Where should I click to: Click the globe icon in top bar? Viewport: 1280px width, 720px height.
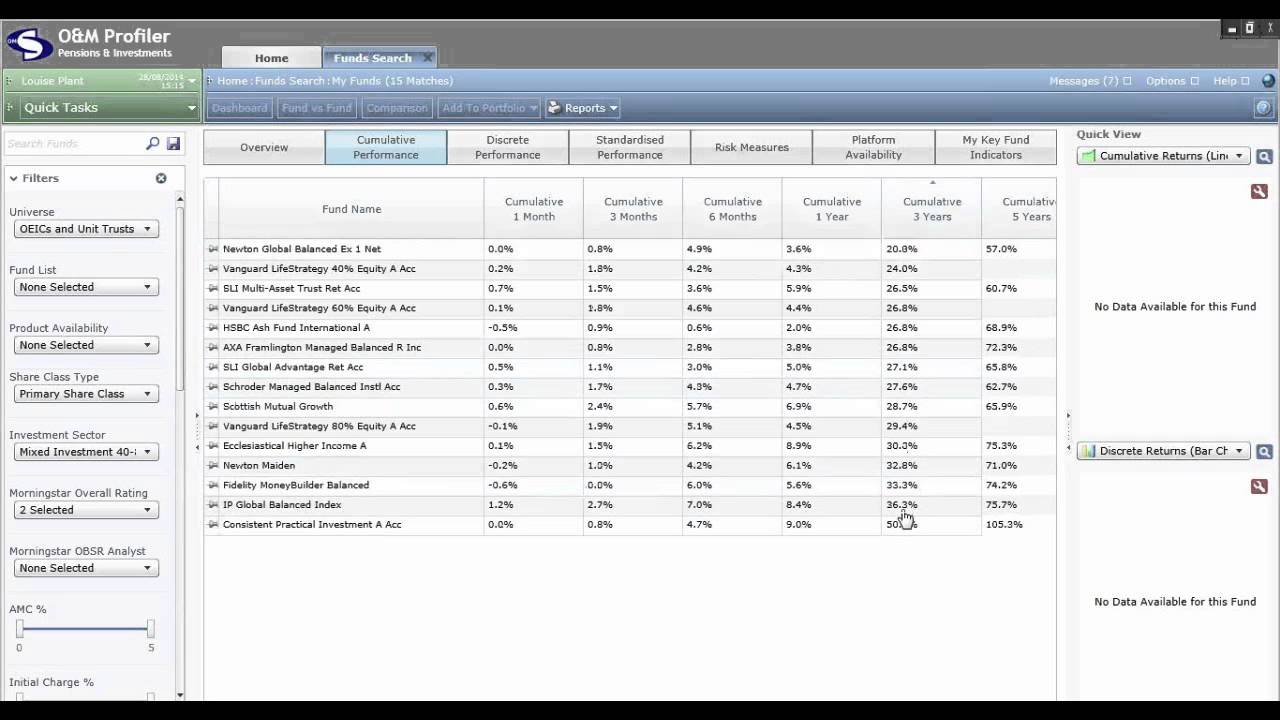click(1269, 81)
